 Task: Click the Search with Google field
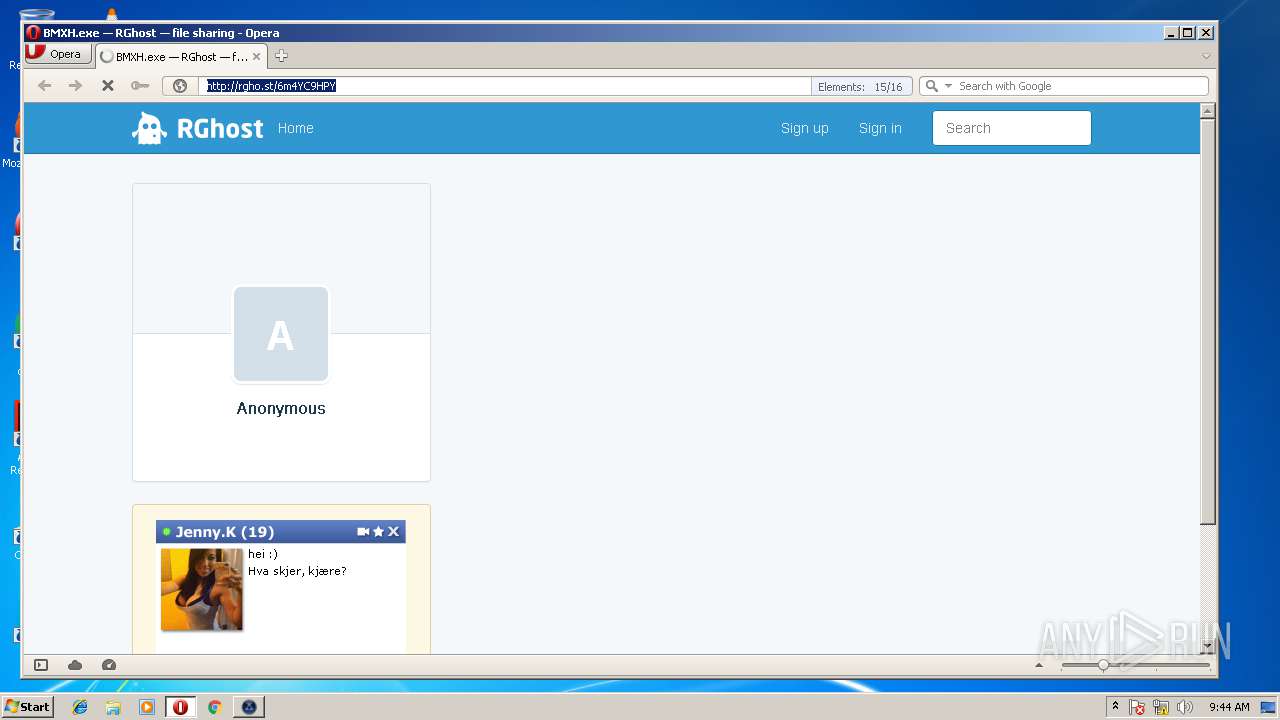click(1080, 86)
